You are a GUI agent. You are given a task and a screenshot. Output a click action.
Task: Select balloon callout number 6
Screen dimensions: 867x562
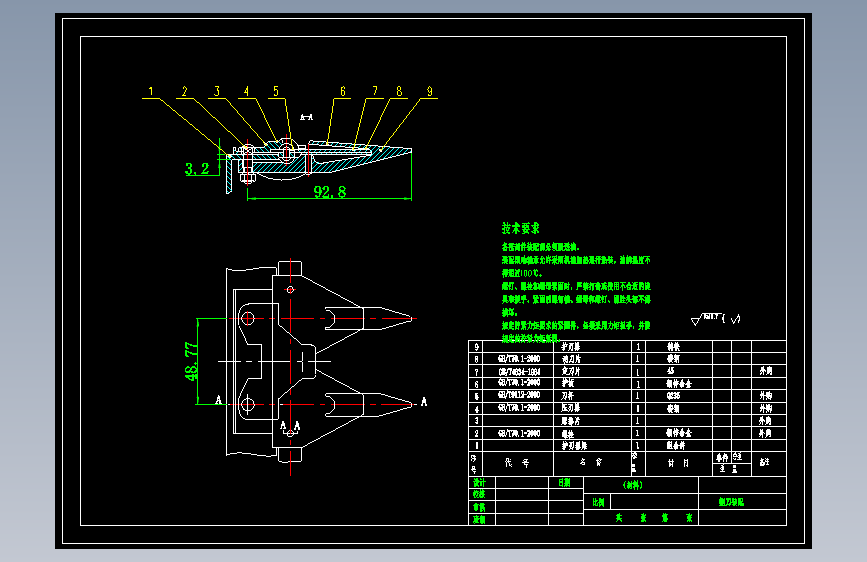[x=343, y=91]
